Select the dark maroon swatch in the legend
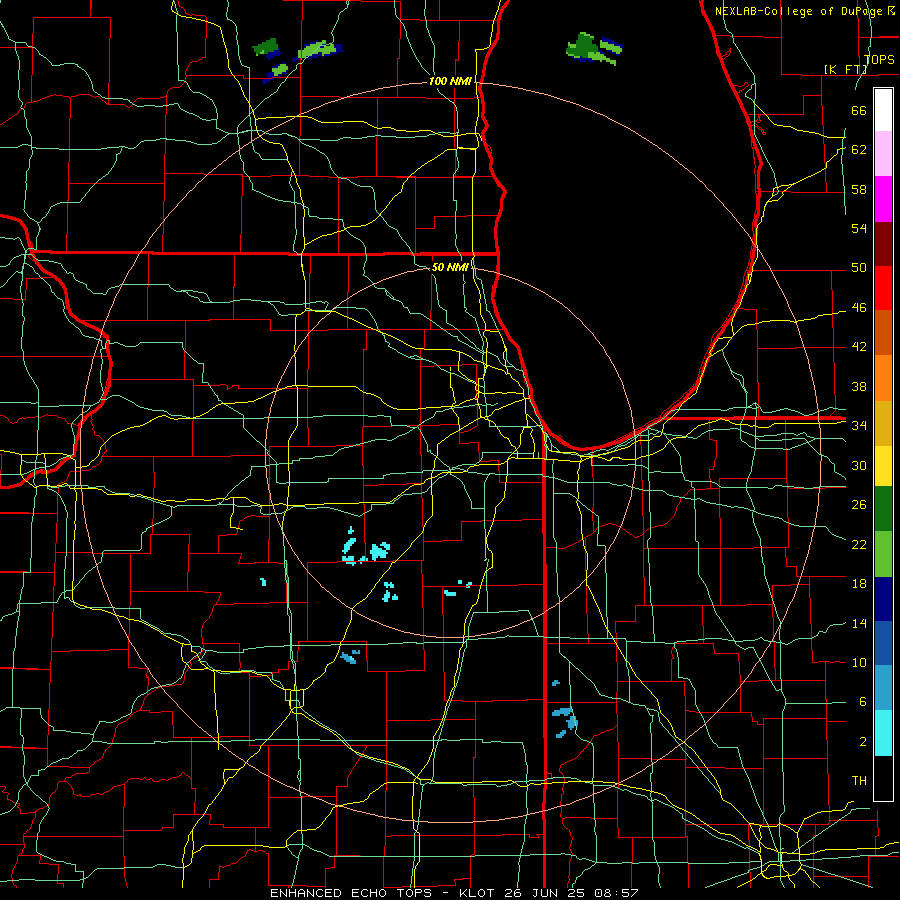This screenshot has height=900, width=900. click(x=883, y=243)
